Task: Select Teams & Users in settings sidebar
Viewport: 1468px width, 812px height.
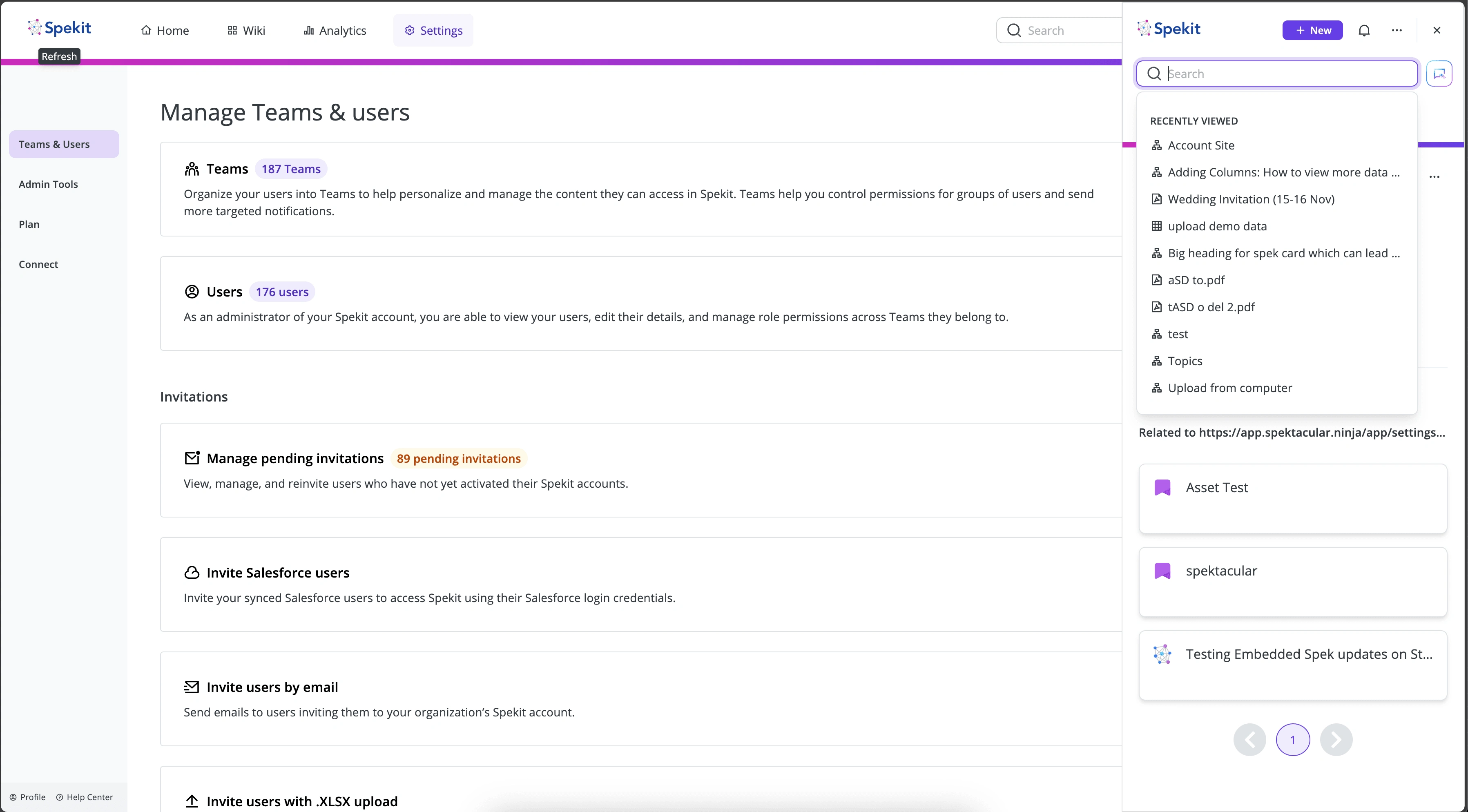Action: (64, 144)
